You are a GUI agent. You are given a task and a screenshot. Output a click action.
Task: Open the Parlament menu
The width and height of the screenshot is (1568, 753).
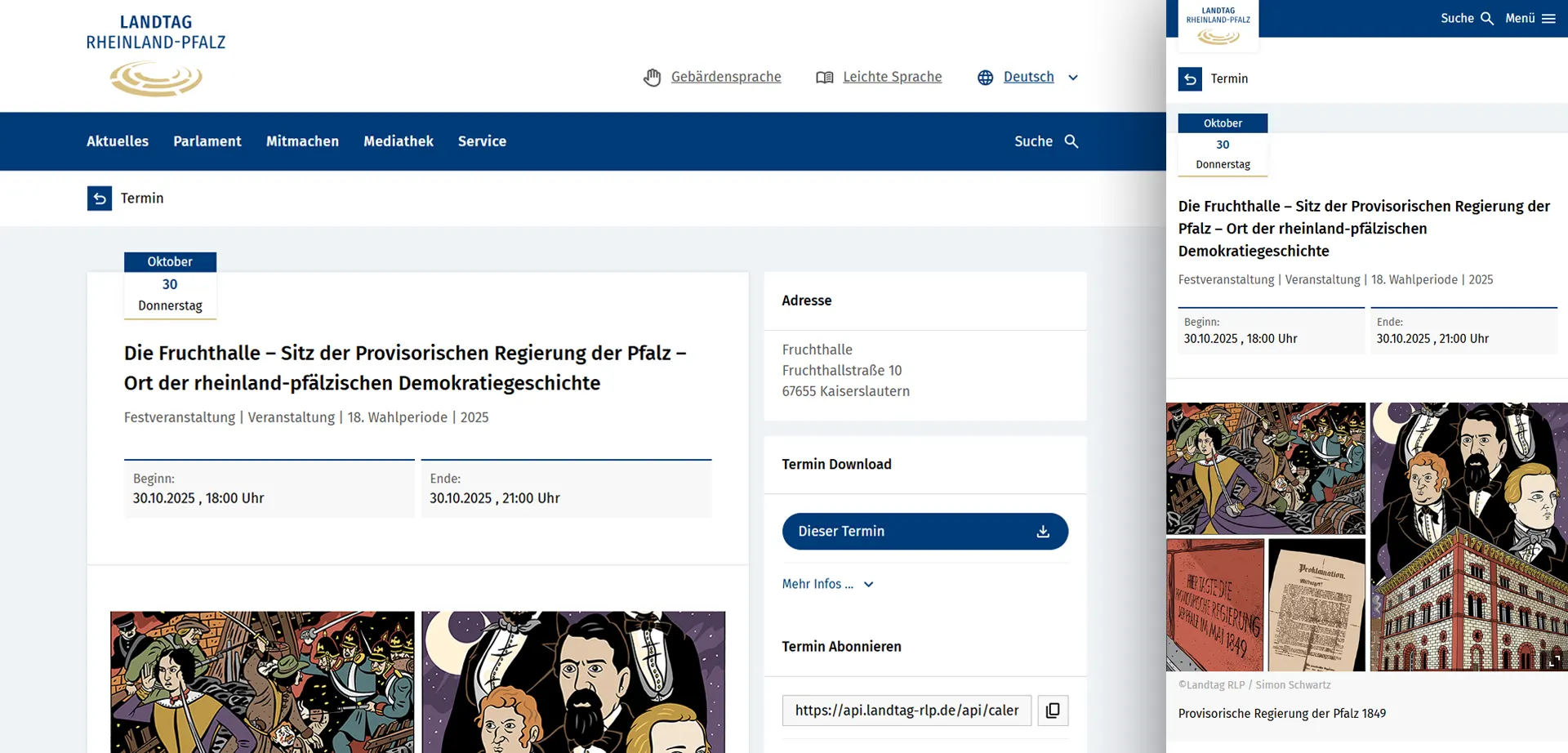[x=207, y=141]
